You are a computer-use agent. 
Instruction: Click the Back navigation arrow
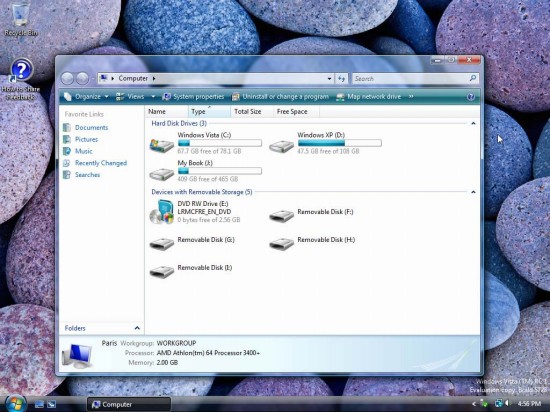pyautogui.click(x=67, y=79)
